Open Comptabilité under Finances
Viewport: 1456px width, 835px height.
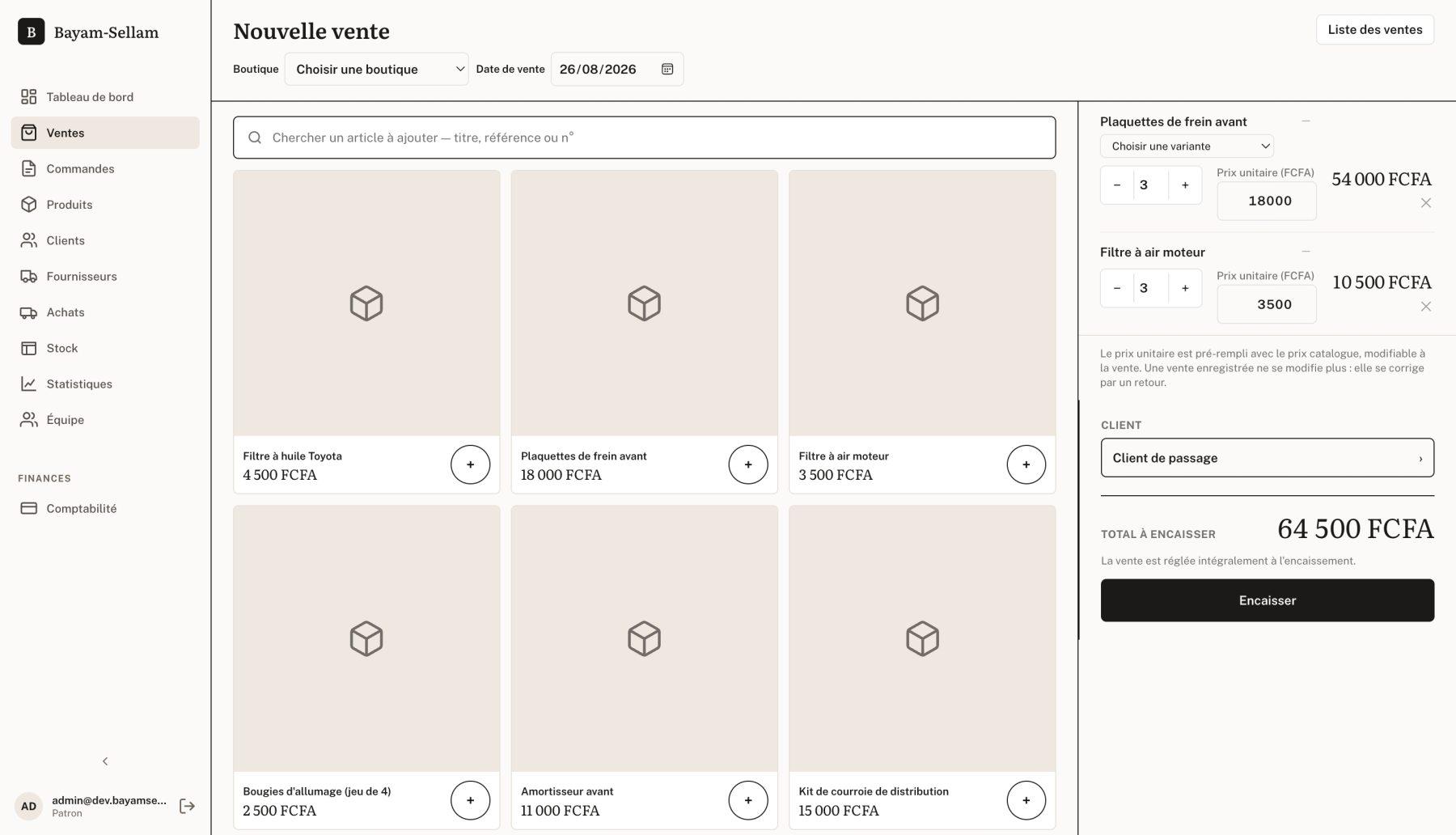[105, 508]
